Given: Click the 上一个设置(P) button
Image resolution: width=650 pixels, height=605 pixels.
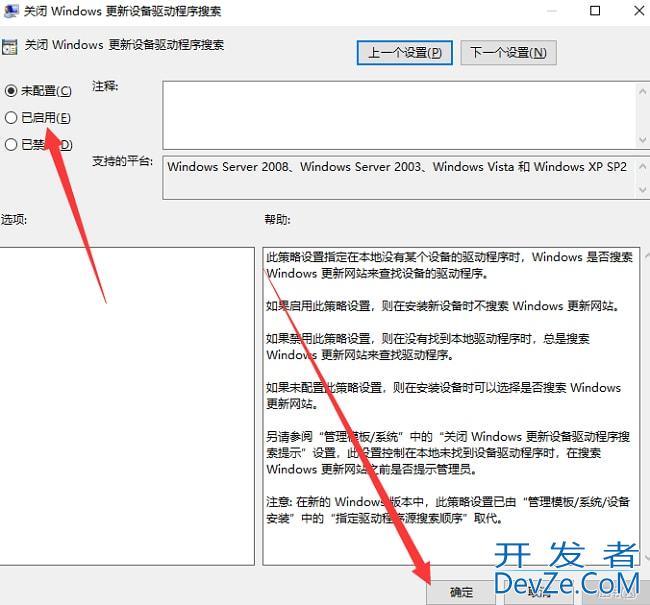Looking at the screenshot, I should [404, 53].
